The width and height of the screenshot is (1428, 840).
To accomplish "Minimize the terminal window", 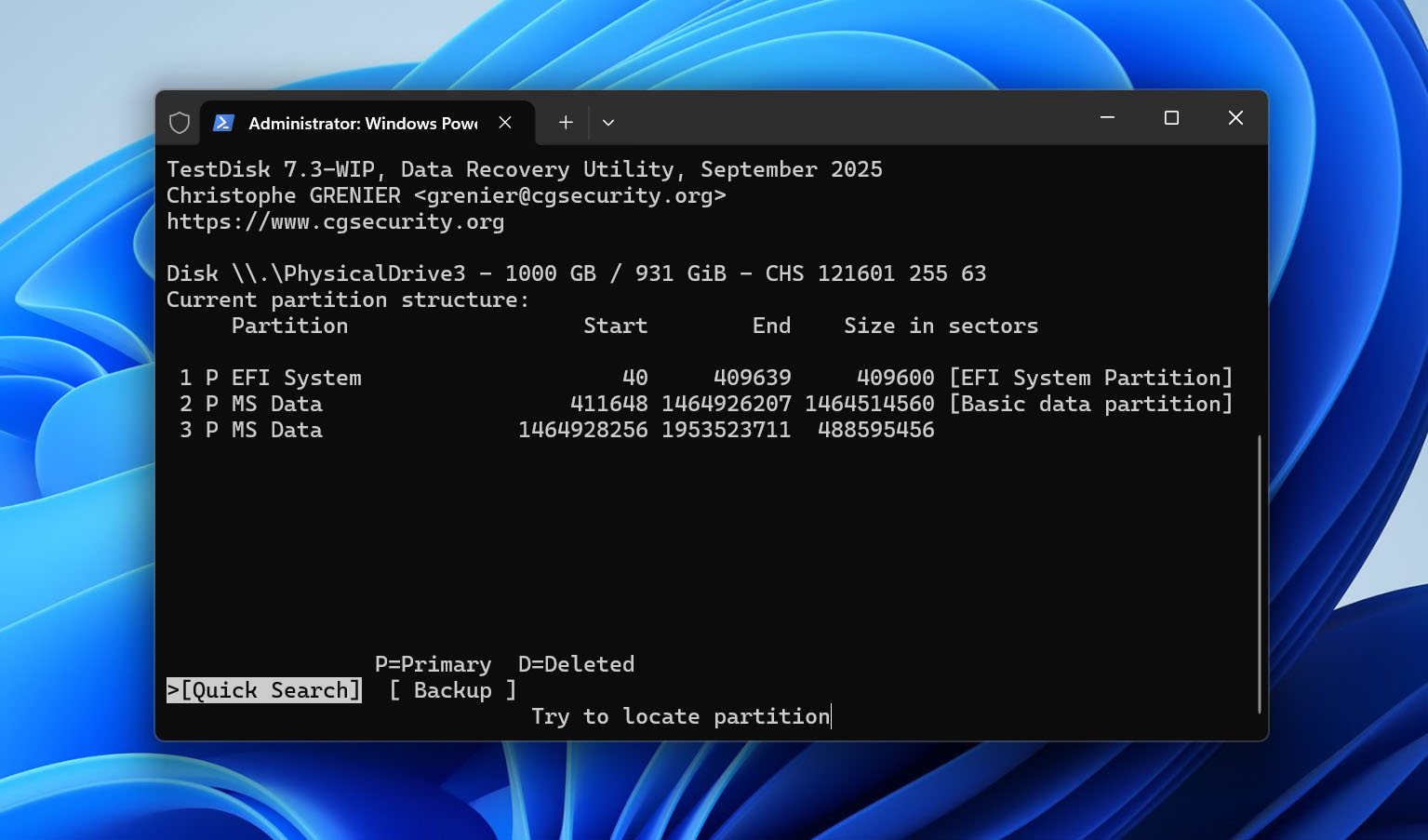I will [x=1107, y=118].
